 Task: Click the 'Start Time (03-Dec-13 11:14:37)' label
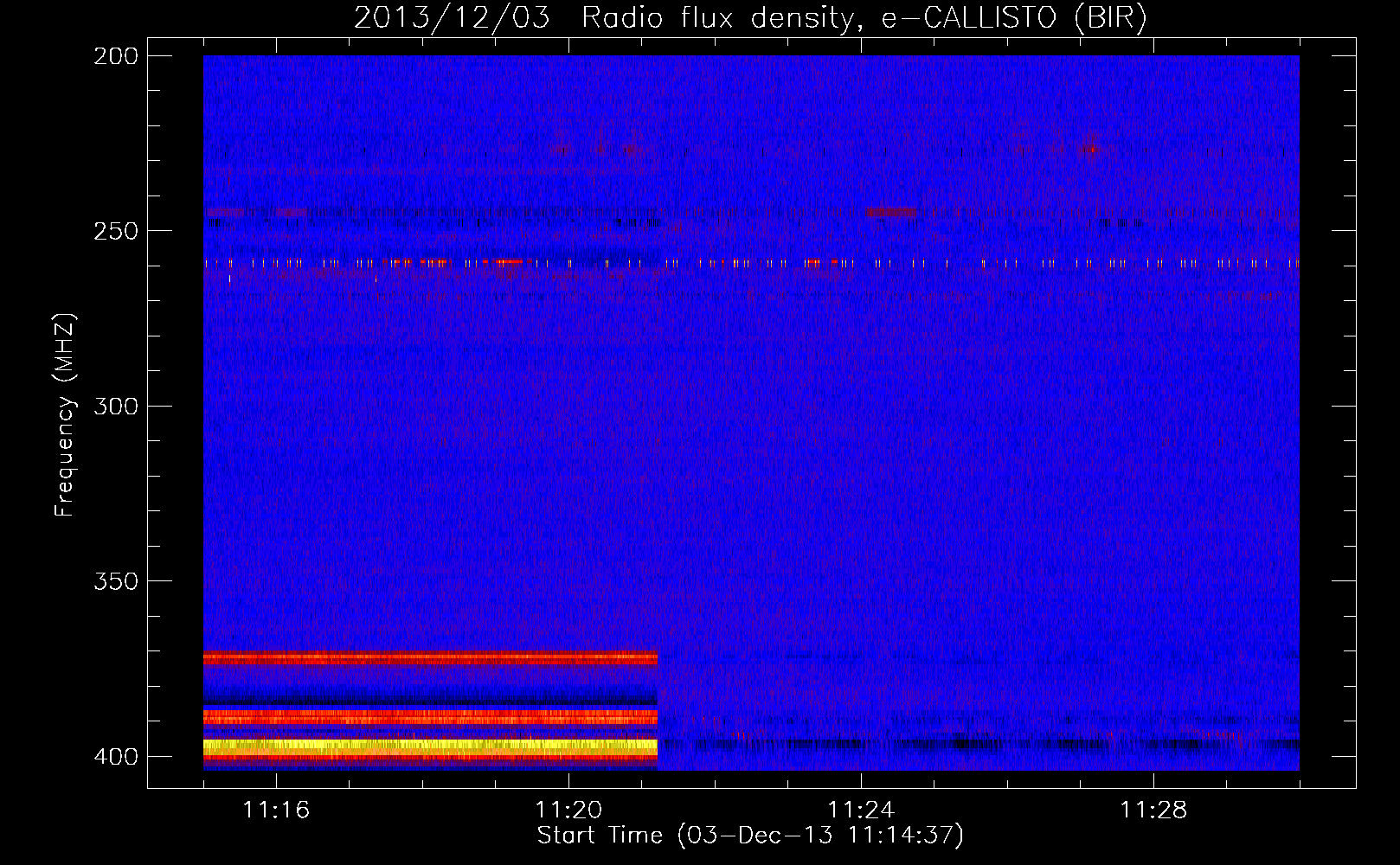click(750, 836)
